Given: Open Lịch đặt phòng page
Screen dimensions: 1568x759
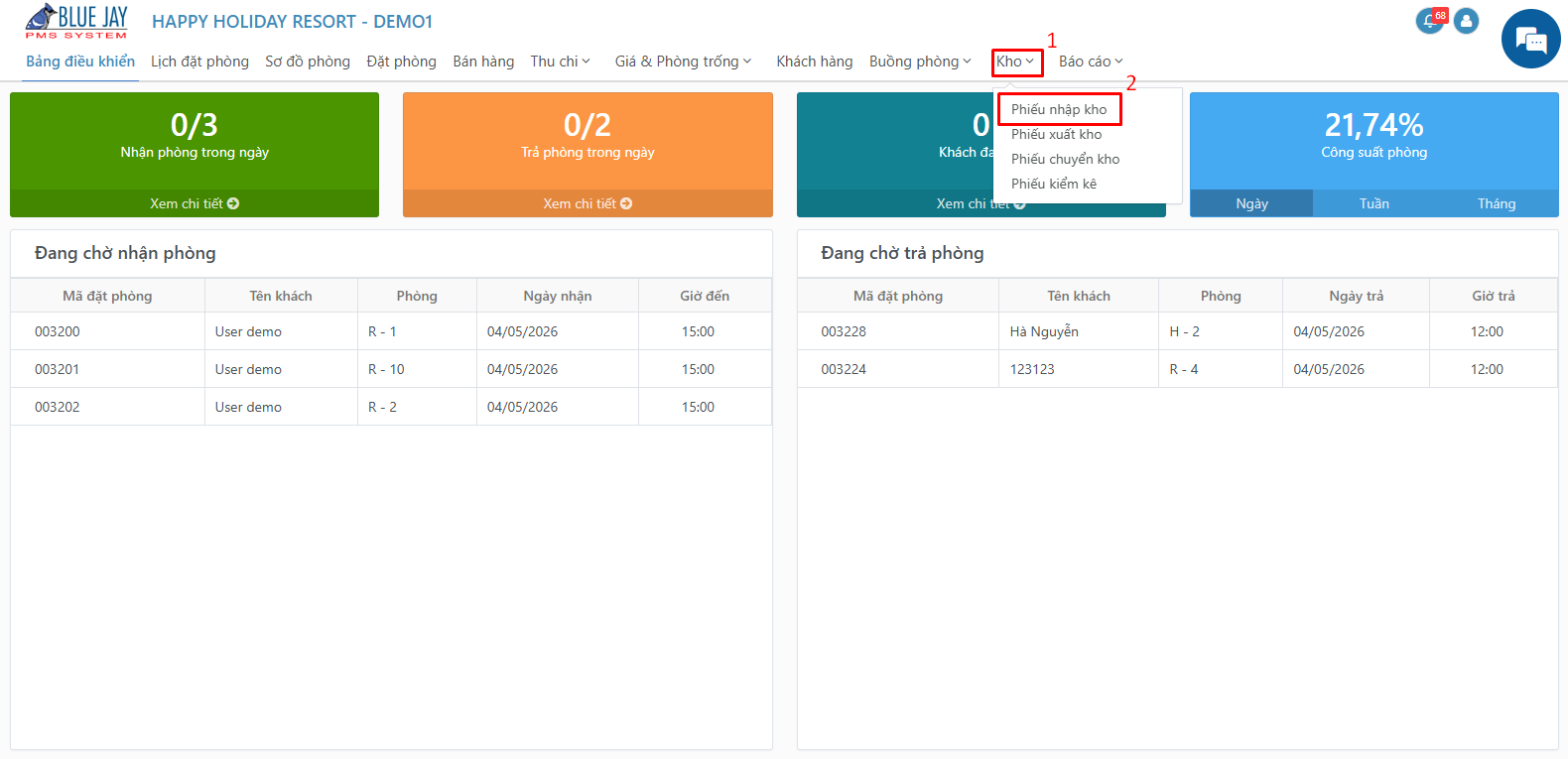Looking at the screenshot, I should [199, 62].
